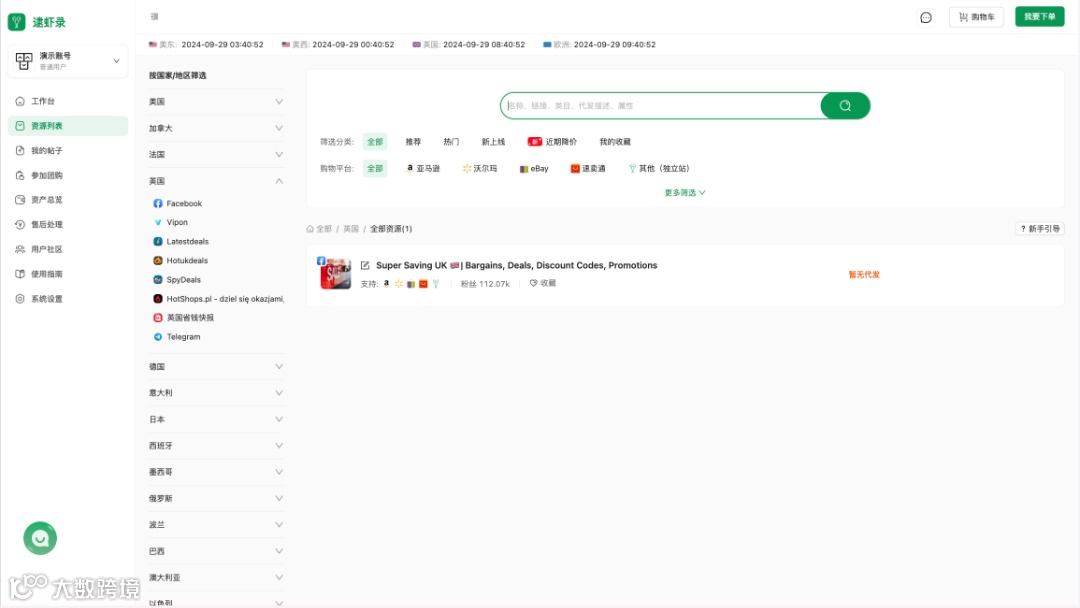
Task: Expand 更多筛选 options
Action: point(685,193)
